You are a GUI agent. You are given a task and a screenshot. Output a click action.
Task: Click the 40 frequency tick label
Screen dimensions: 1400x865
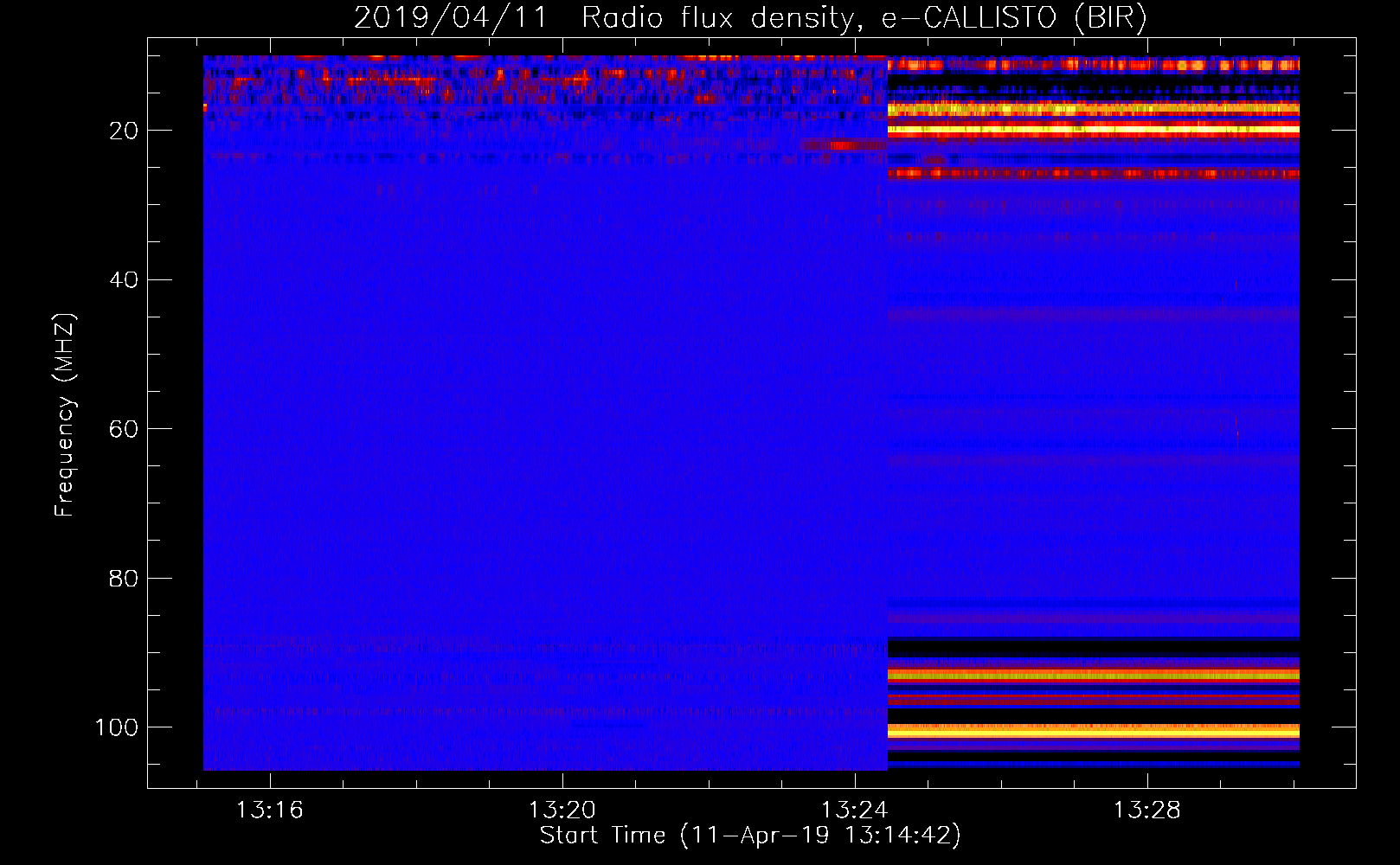(x=124, y=280)
